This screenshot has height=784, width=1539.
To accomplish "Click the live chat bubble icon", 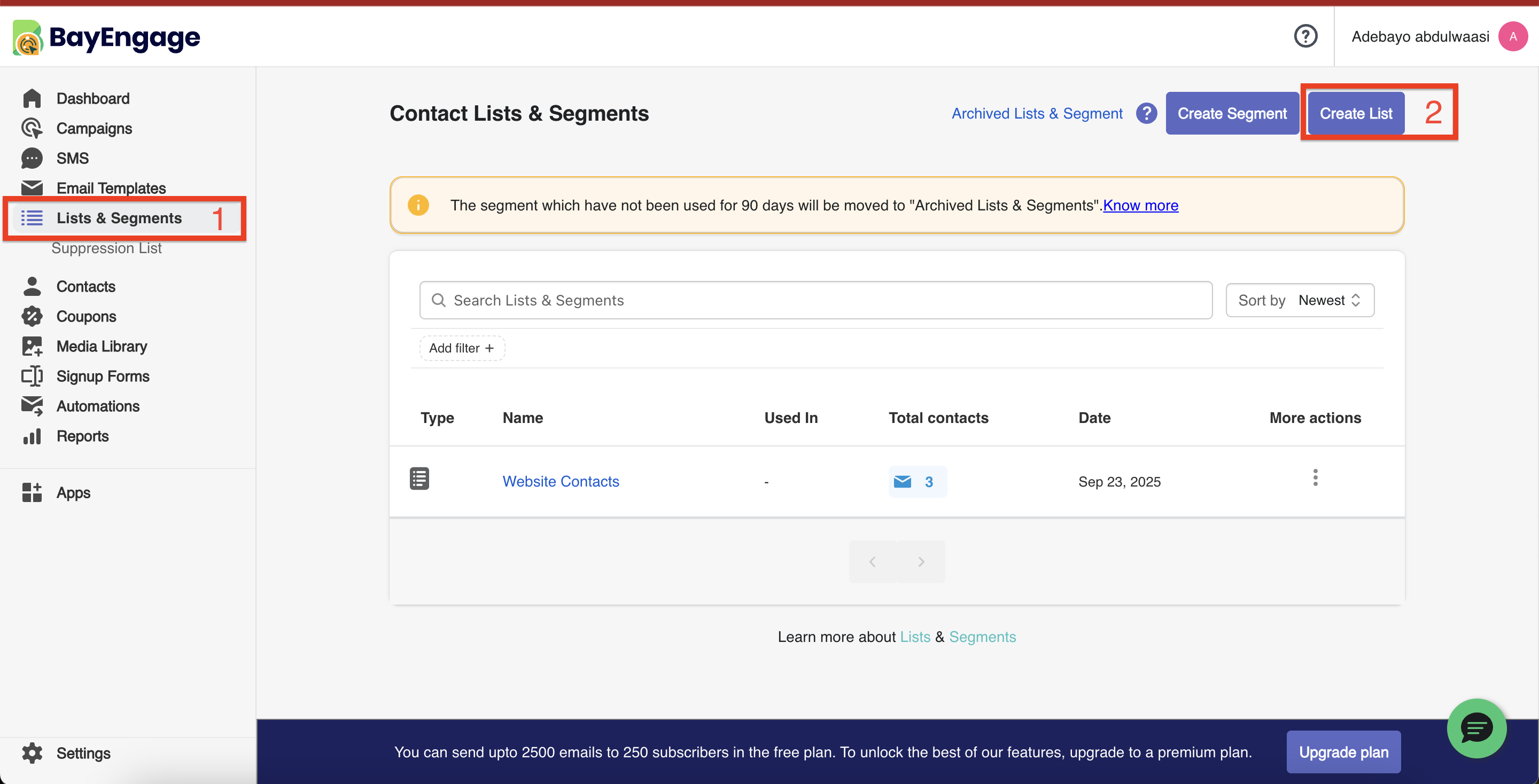I will (x=1476, y=728).
